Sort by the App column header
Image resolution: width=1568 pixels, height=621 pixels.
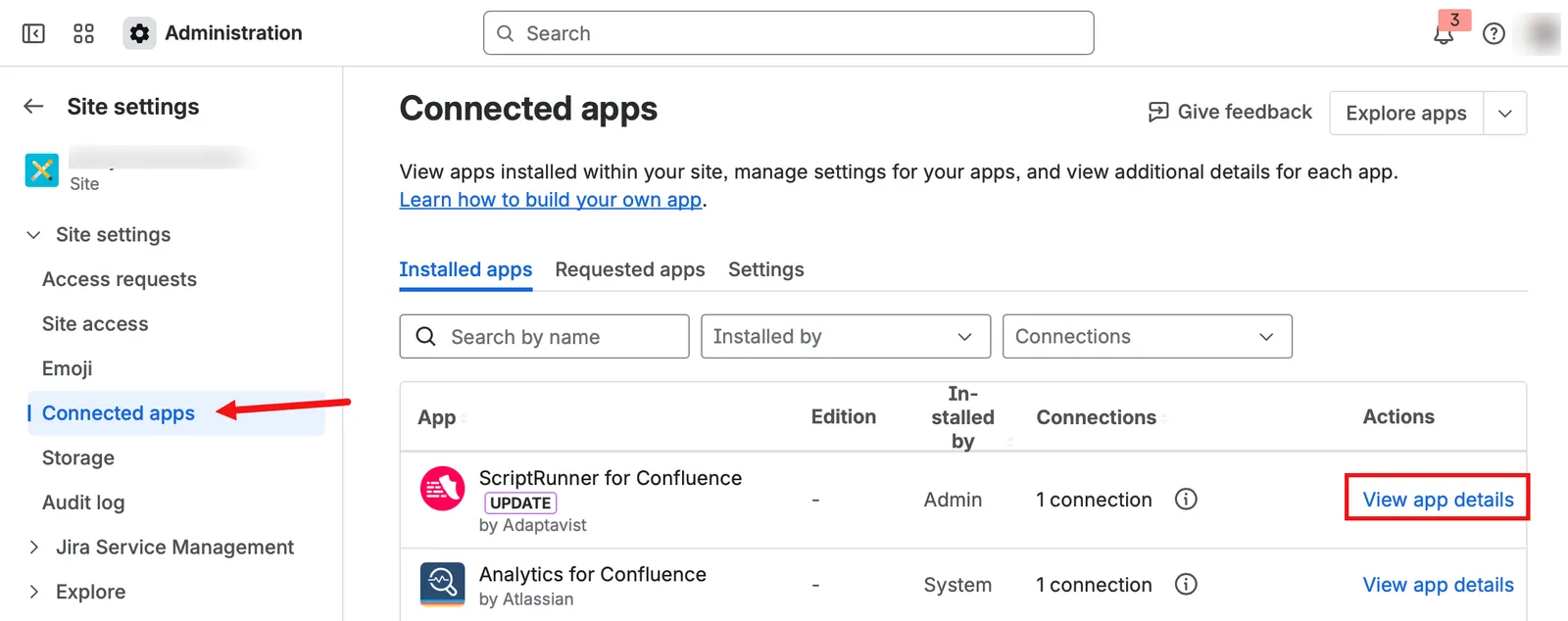click(437, 417)
